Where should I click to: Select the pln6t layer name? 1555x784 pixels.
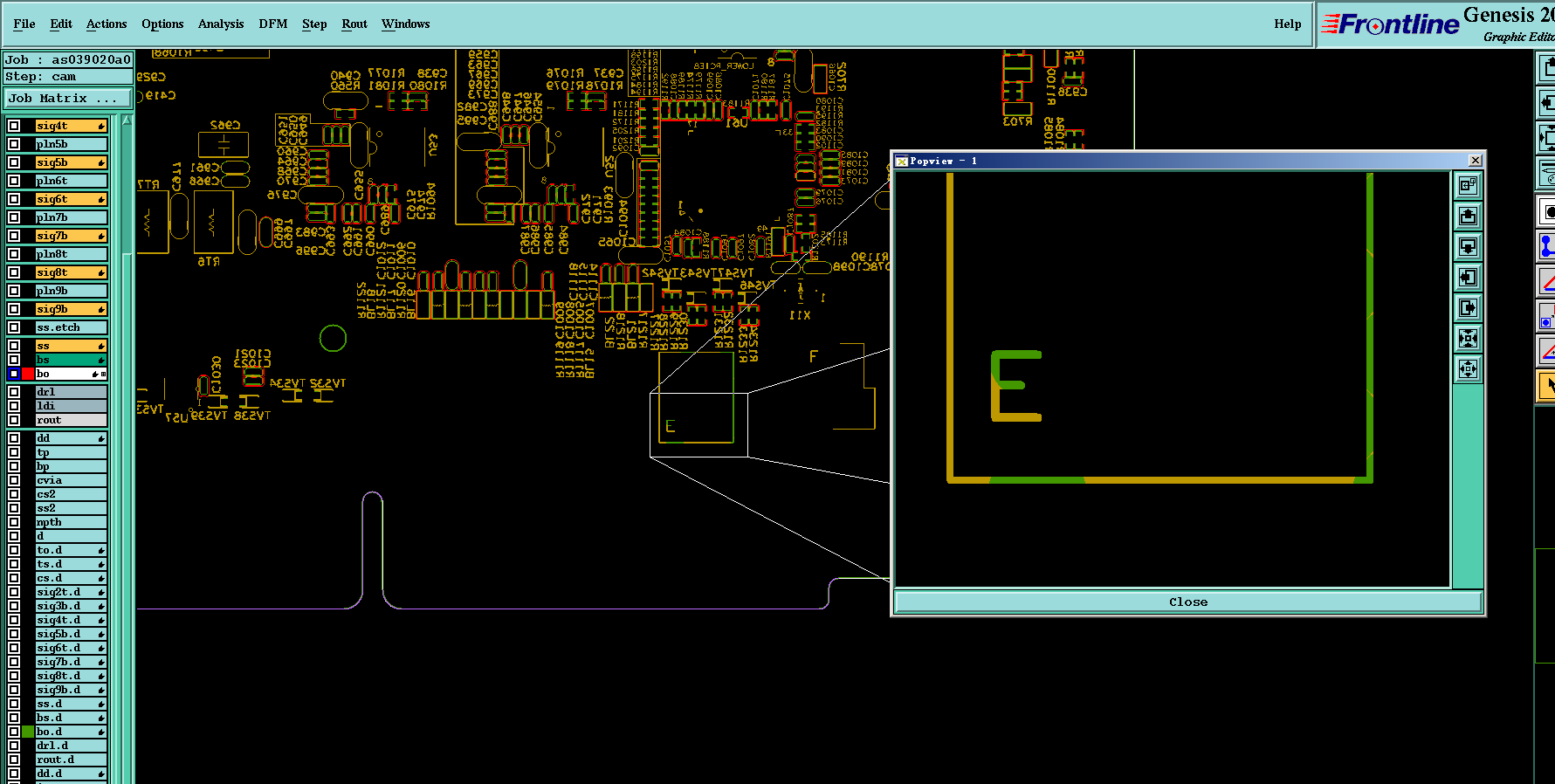(x=71, y=181)
